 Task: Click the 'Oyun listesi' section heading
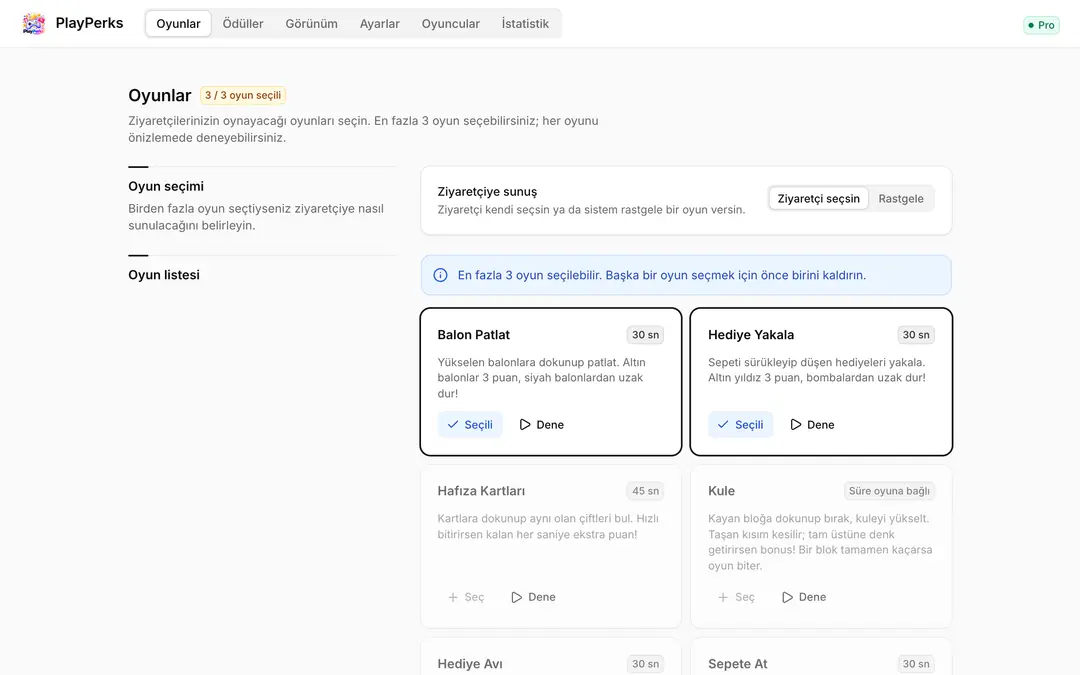click(x=164, y=275)
